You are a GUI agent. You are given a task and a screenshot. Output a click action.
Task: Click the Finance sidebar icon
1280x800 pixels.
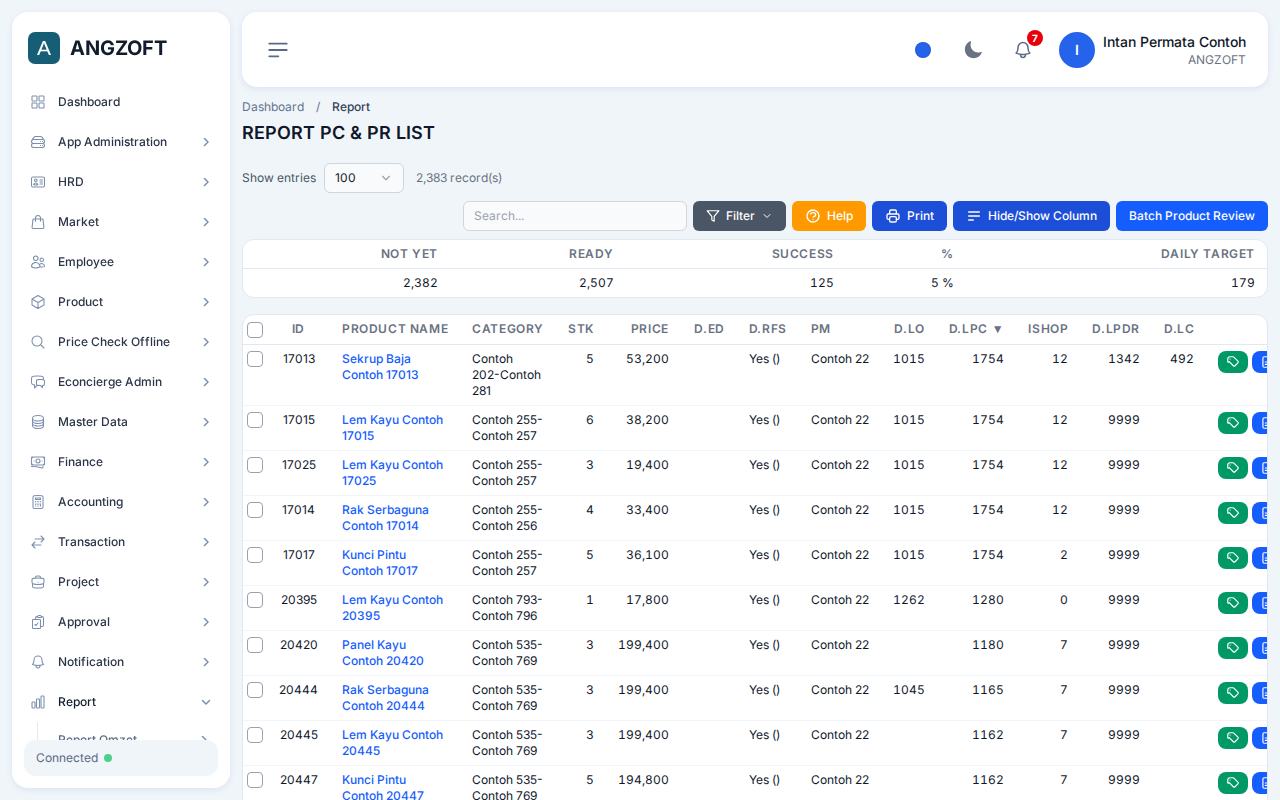click(x=38, y=462)
